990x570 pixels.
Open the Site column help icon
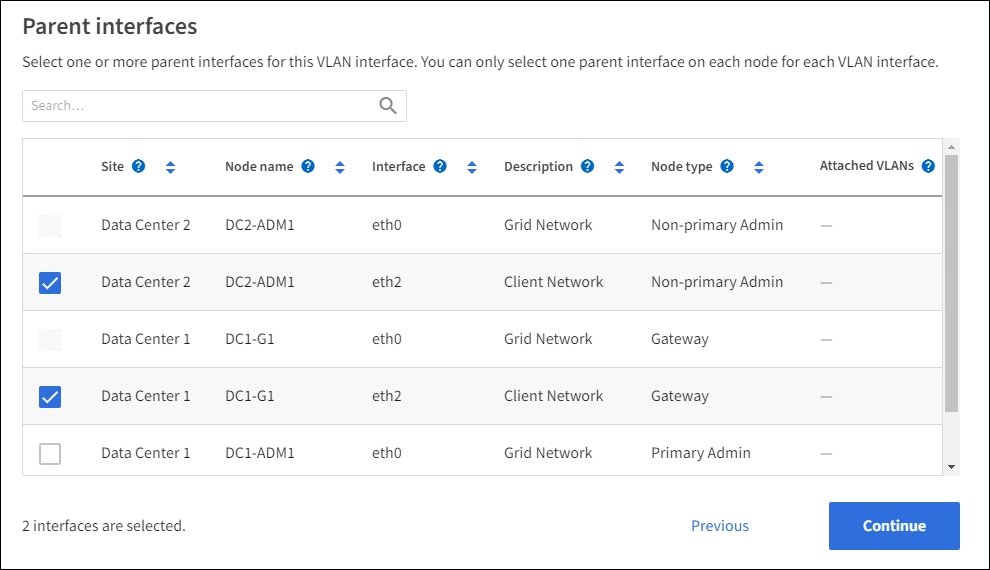(139, 167)
